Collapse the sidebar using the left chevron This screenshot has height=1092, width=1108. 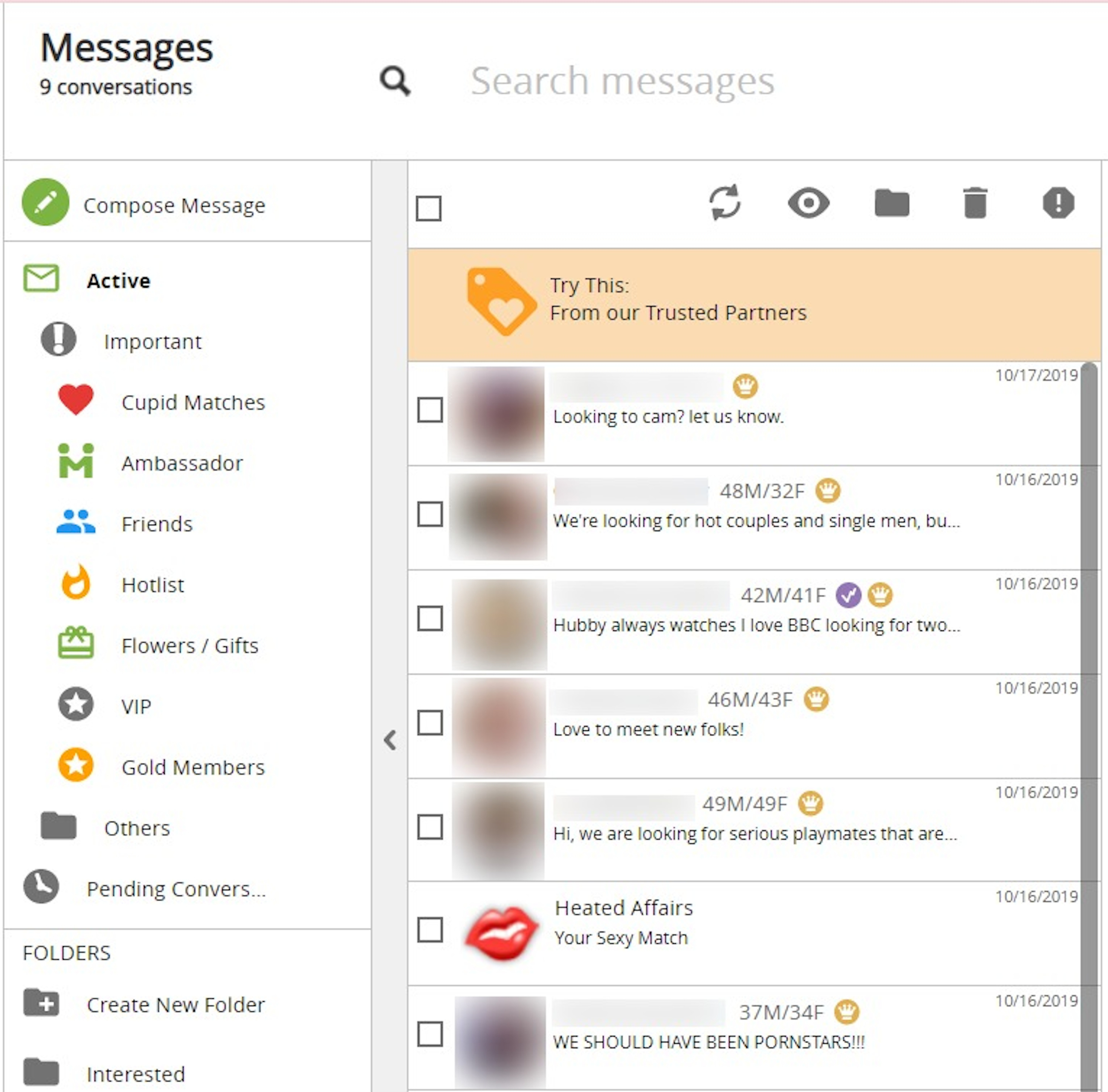coord(390,740)
